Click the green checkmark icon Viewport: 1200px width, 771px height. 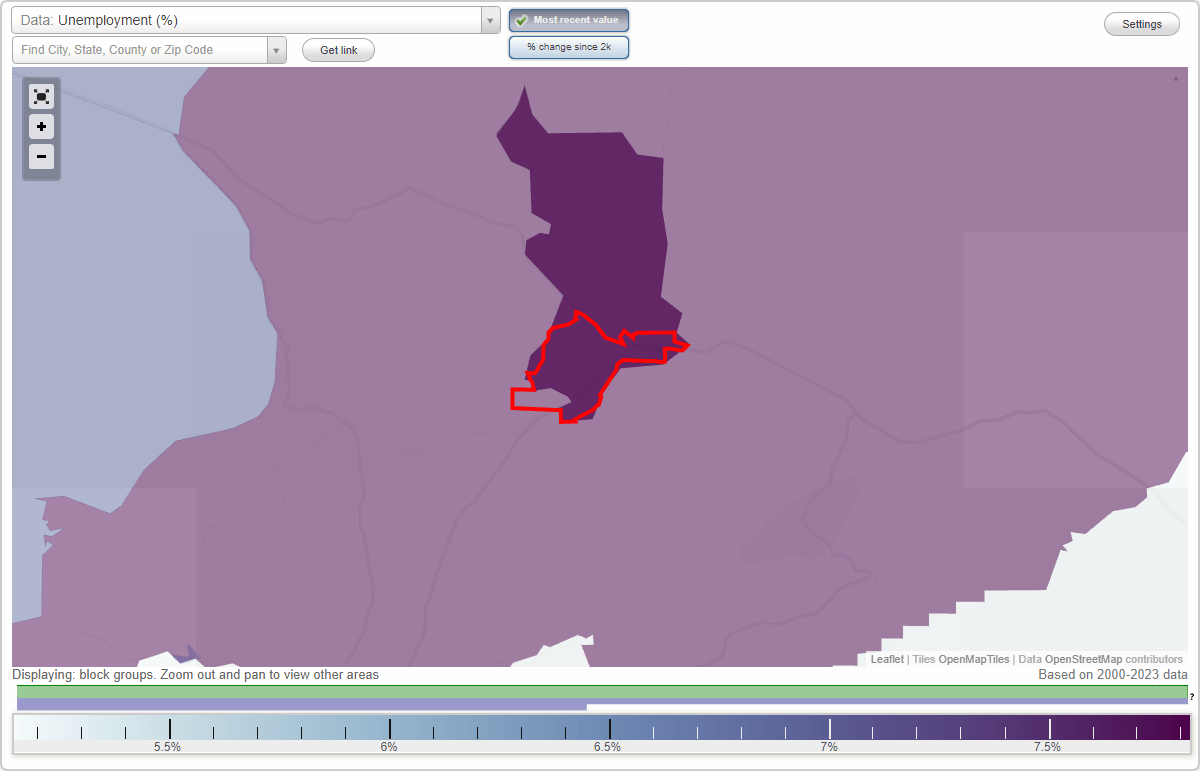[520, 19]
